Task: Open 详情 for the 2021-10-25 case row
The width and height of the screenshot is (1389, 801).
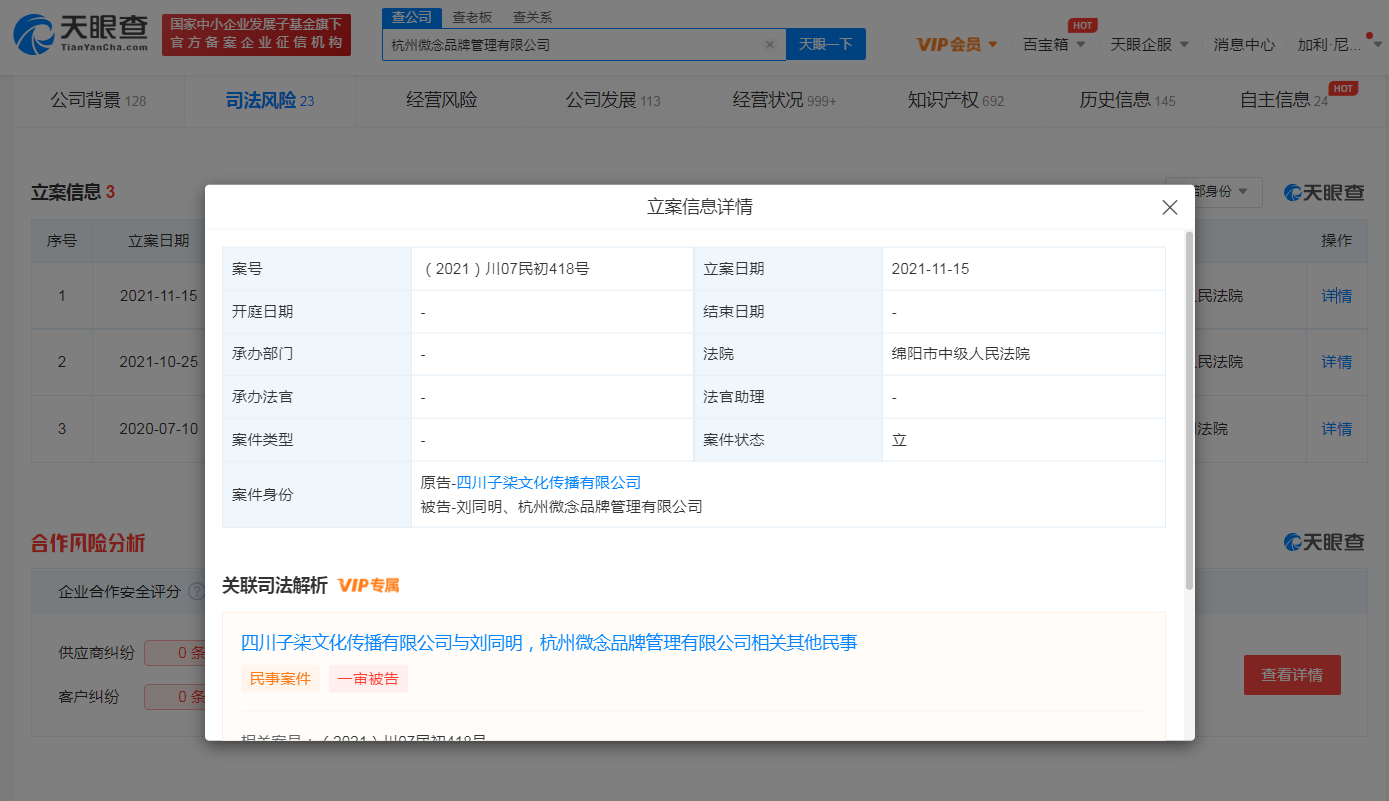Action: click(x=1336, y=362)
